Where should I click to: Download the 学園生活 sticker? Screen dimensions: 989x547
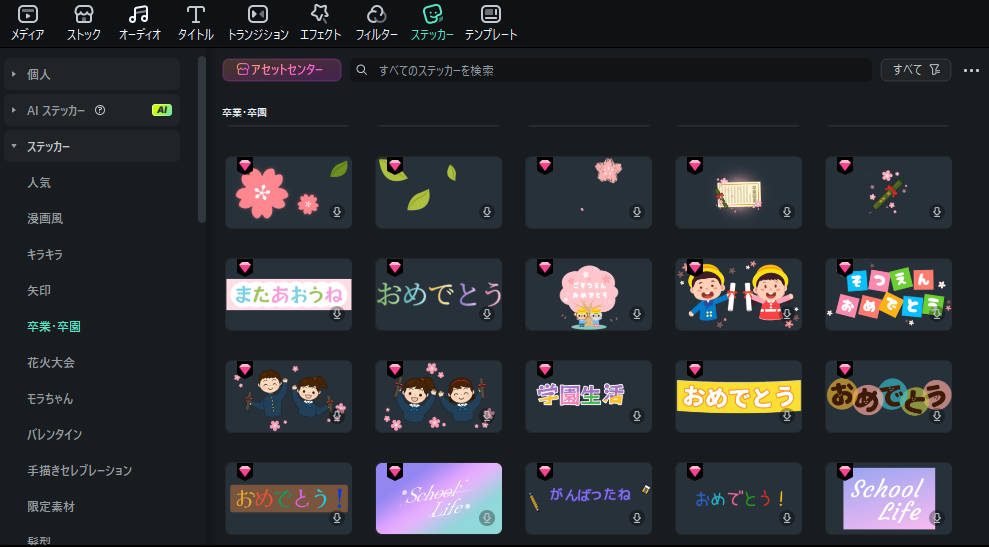tap(637, 416)
